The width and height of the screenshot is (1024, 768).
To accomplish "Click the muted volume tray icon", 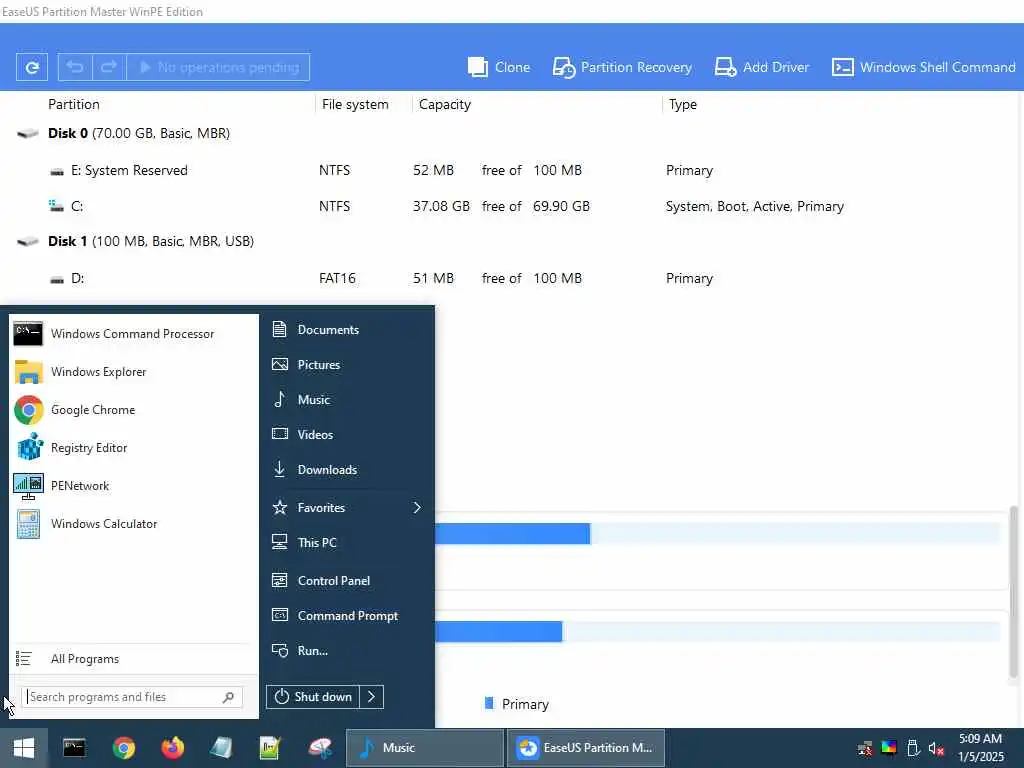I will coord(936,748).
